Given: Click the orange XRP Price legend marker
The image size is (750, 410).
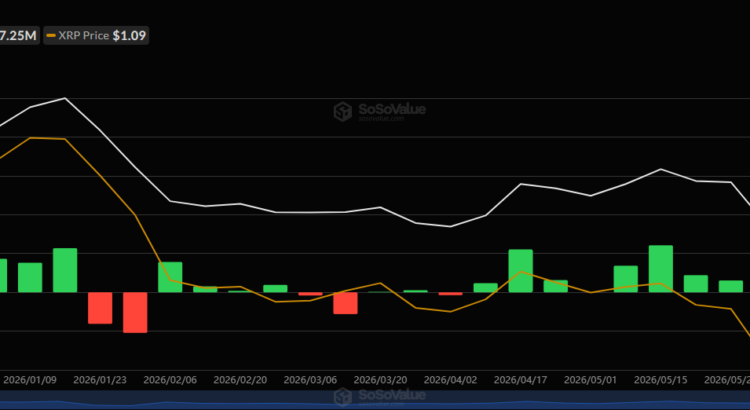Looking at the screenshot, I should coord(51,36).
